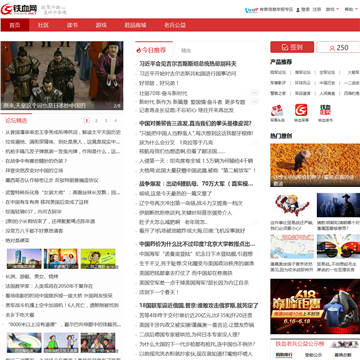The image size is (360, 360).
Task: Click the red tag beside 壮丽70年 headline
Action: (x=254, y=93)
